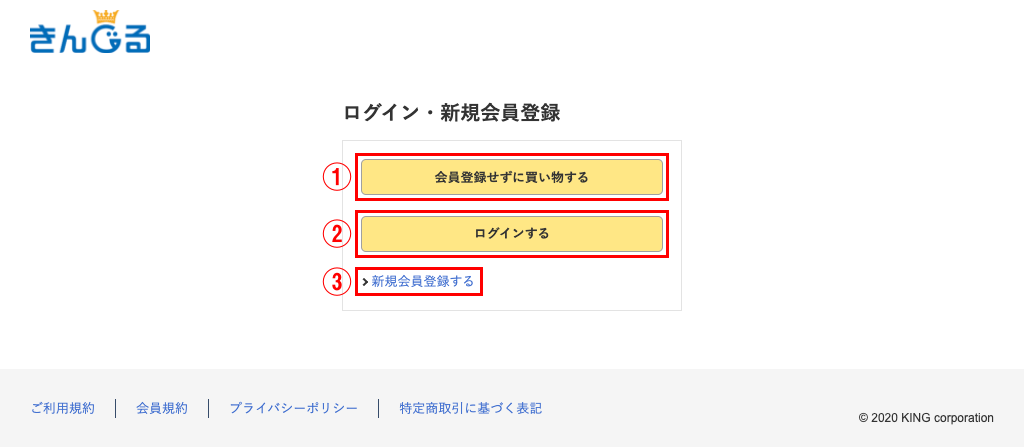Click the divider between 会員規約 and プライバシーポリシー
This screenshot has height=447, width=1024.
[x=208, y=408]
